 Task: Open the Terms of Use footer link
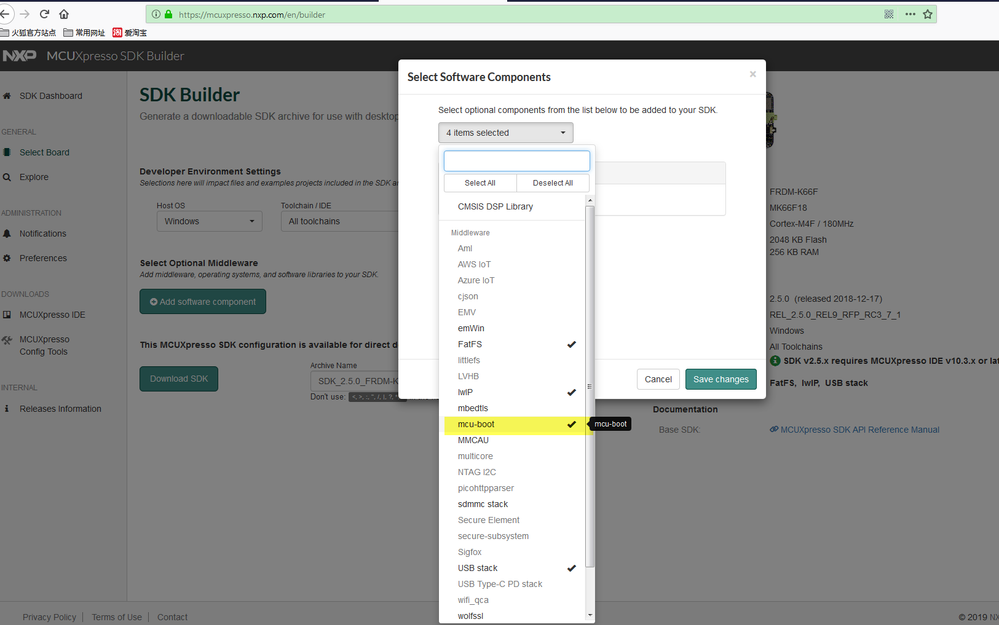pyautogui.click(x=117, y=617)
